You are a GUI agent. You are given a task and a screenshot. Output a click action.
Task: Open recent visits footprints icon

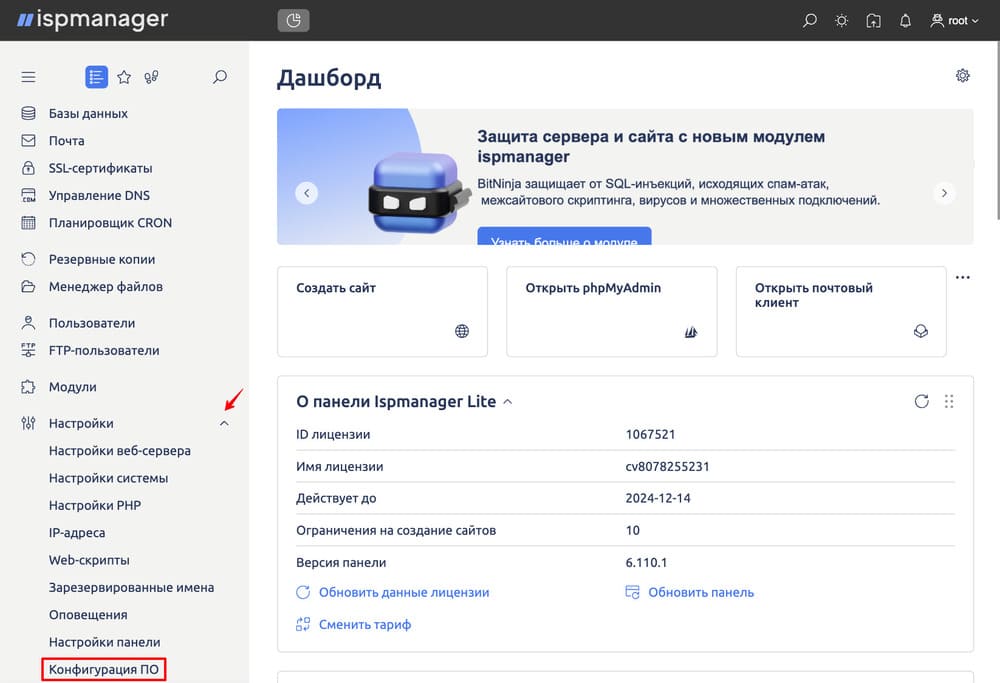(151, 77)
